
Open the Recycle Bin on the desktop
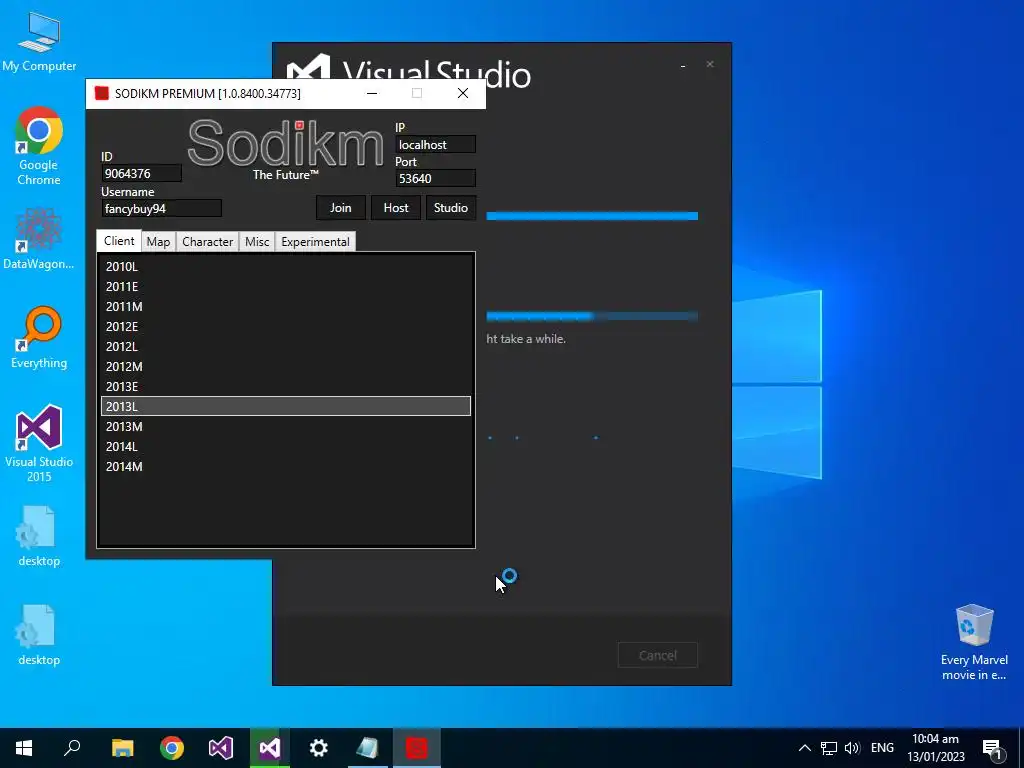(x=974, y=641)
